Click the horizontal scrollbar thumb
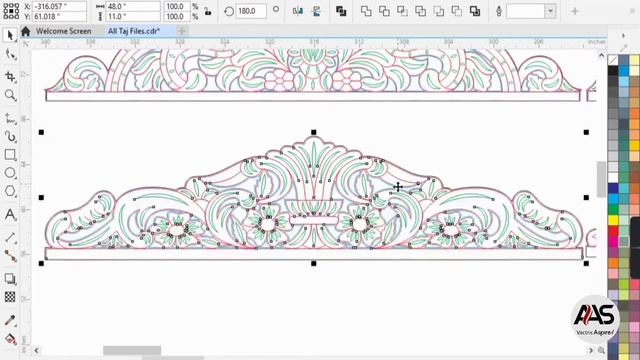 [132, 350]
